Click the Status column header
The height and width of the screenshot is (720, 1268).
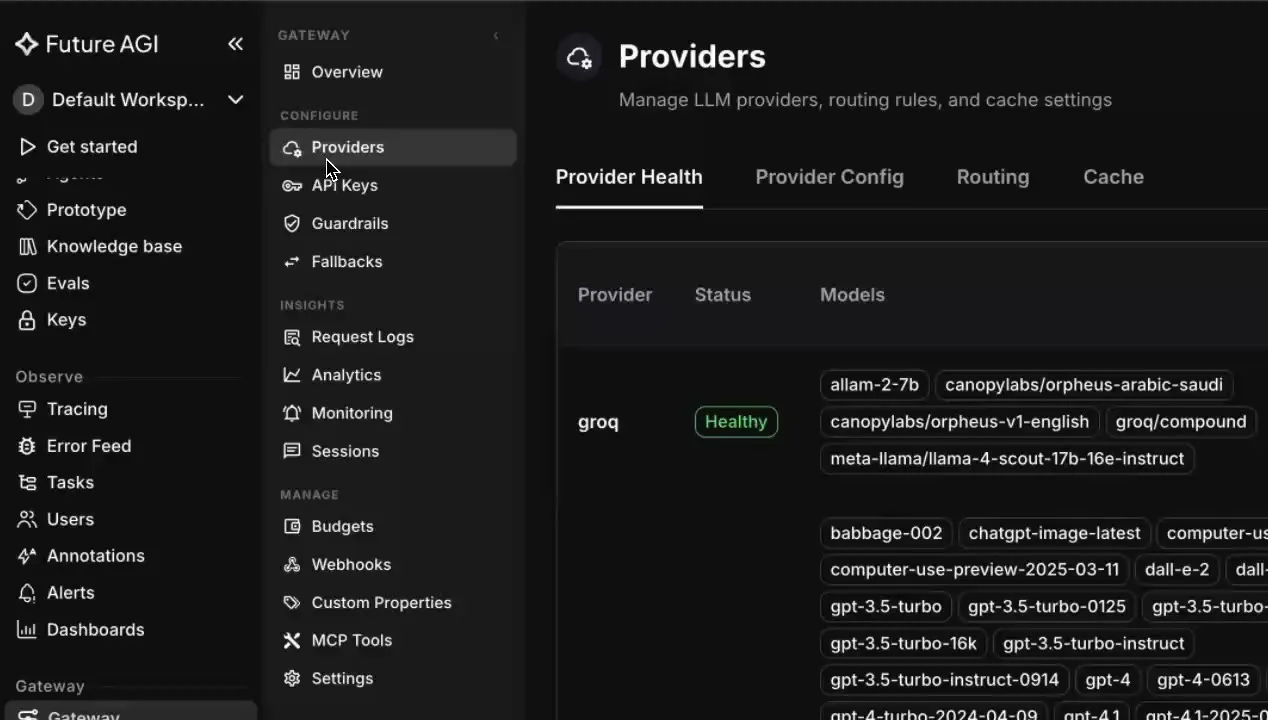(x=723, y=295)
